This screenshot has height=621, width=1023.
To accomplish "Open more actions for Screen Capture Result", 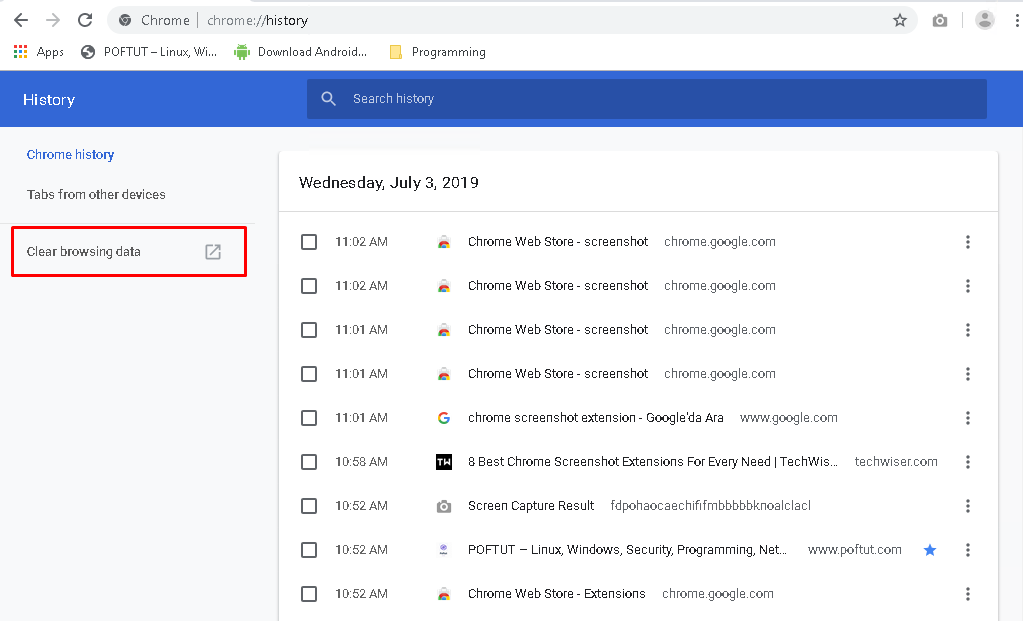I will pos(968,506).
